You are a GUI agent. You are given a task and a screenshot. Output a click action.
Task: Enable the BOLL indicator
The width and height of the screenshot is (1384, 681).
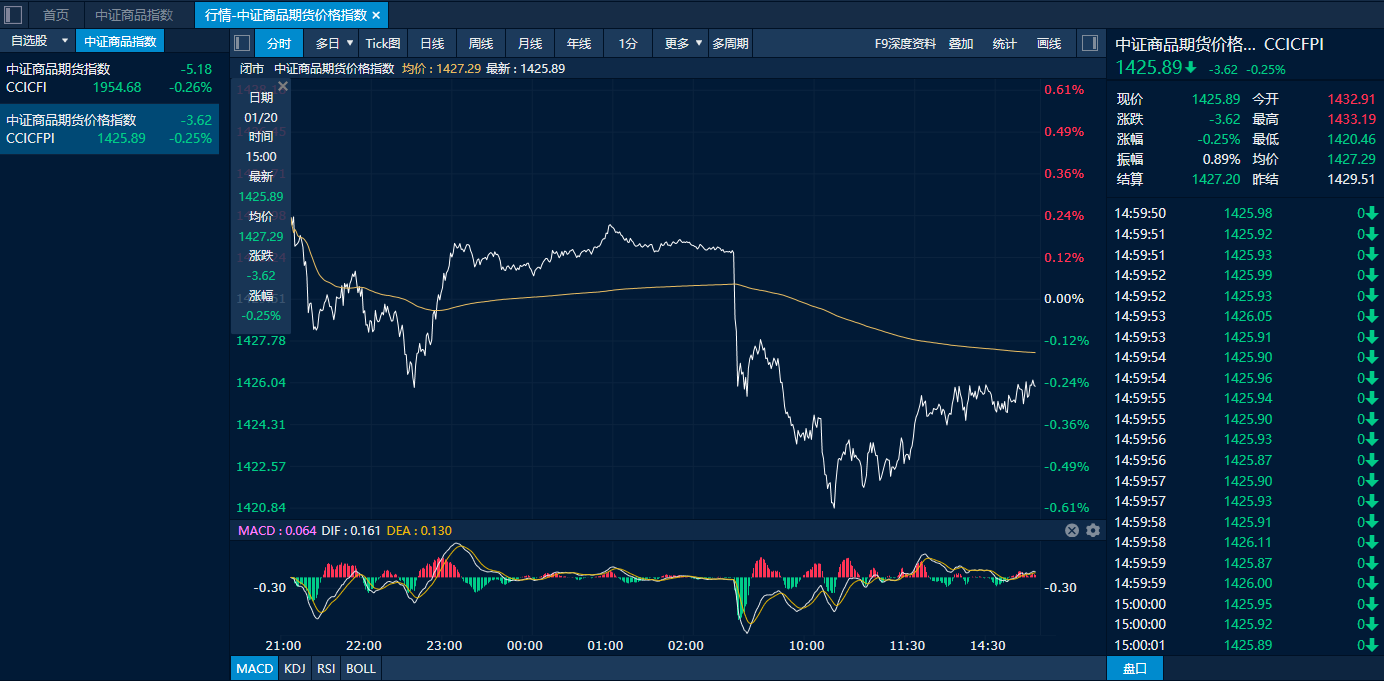361,668
